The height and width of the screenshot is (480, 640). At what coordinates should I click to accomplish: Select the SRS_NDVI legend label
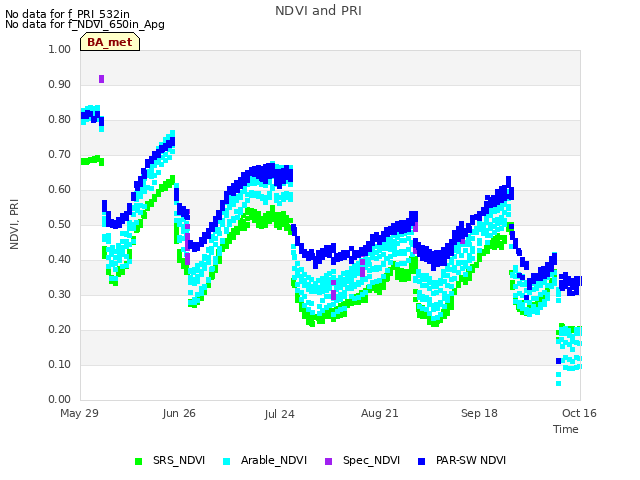[x=179, y=460]
